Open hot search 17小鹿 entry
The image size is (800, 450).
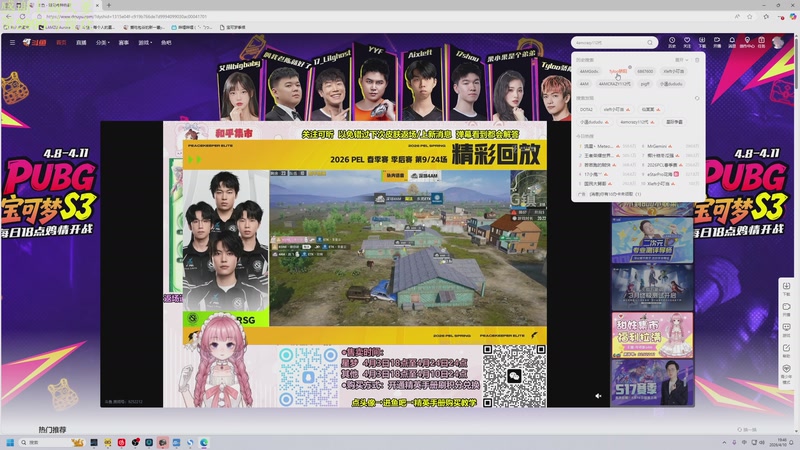(x=608, y=174)
